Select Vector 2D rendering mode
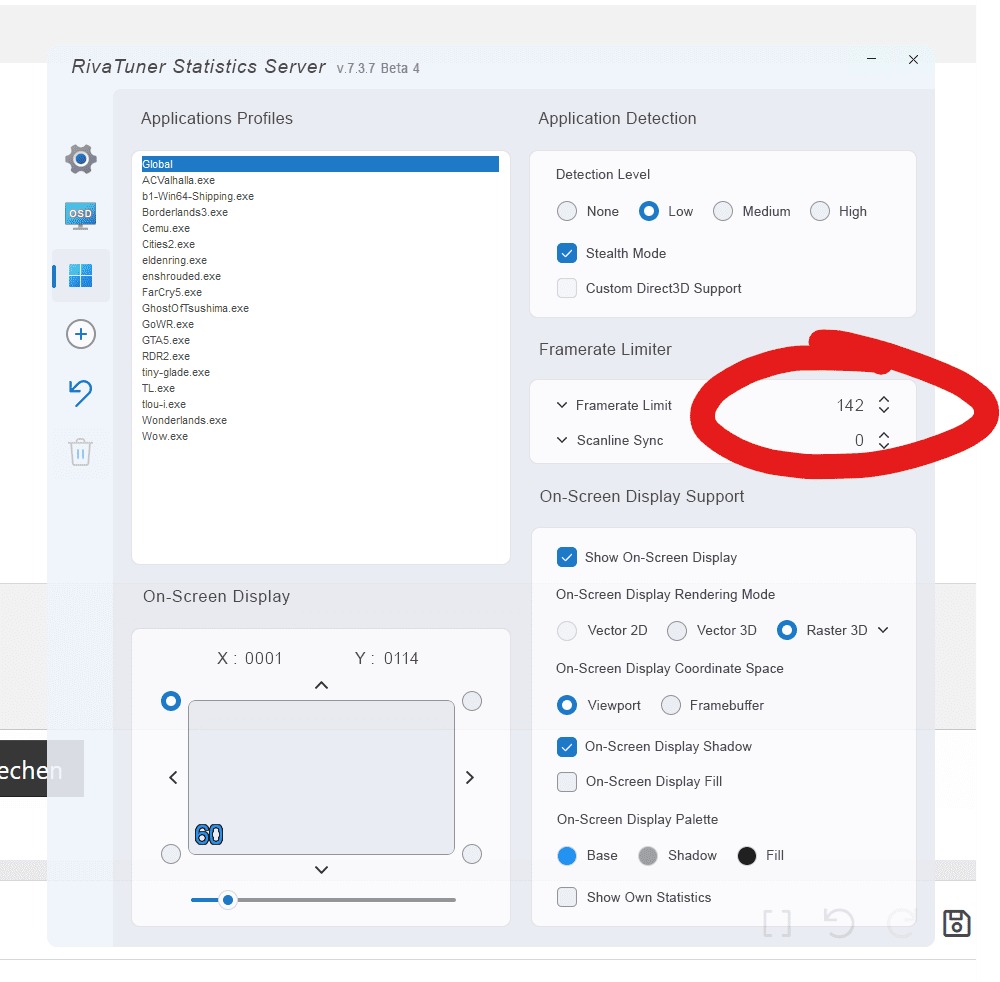The image size is (1000, 982). pos(566,631)
